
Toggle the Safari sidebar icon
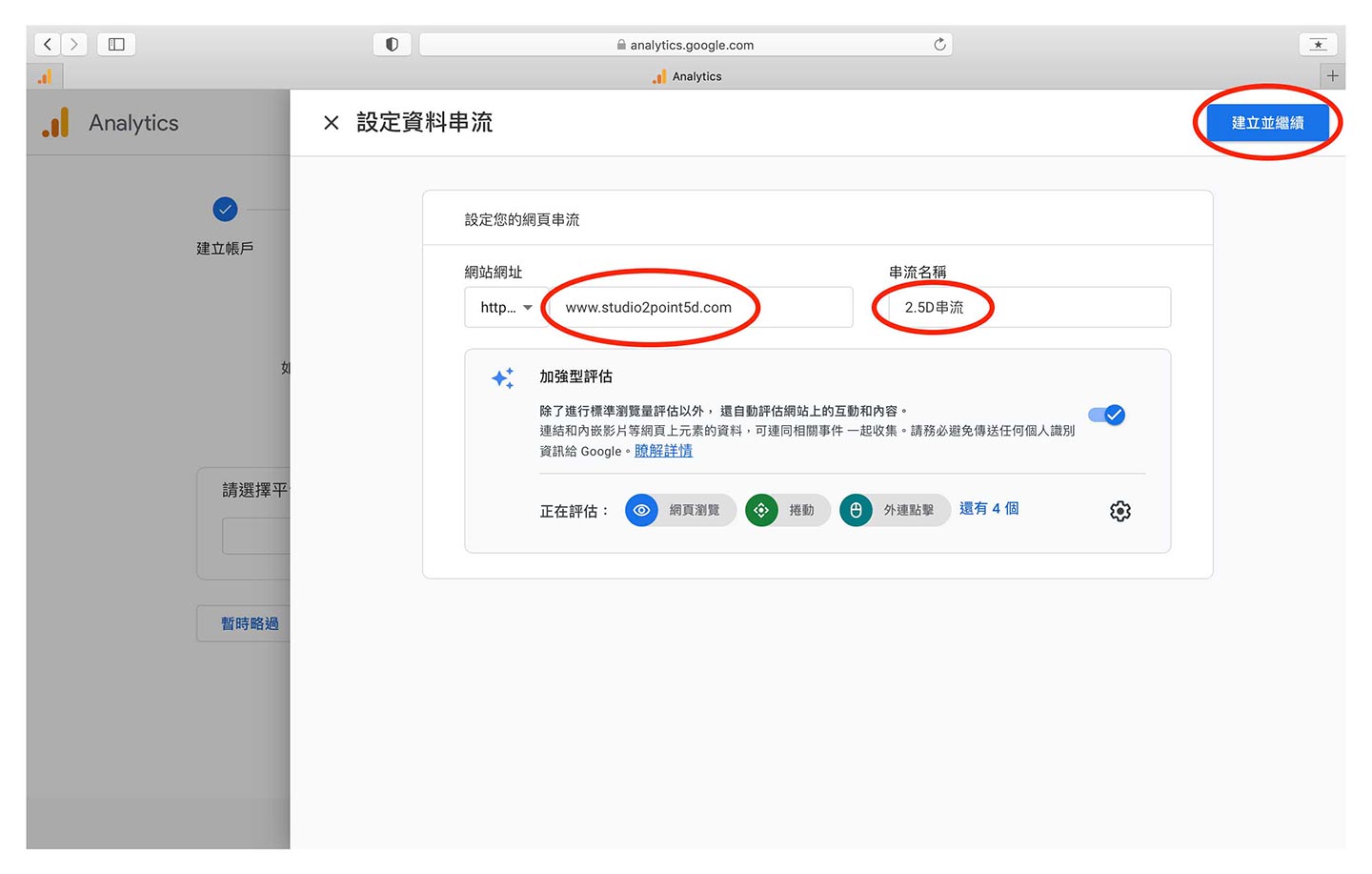116,44
